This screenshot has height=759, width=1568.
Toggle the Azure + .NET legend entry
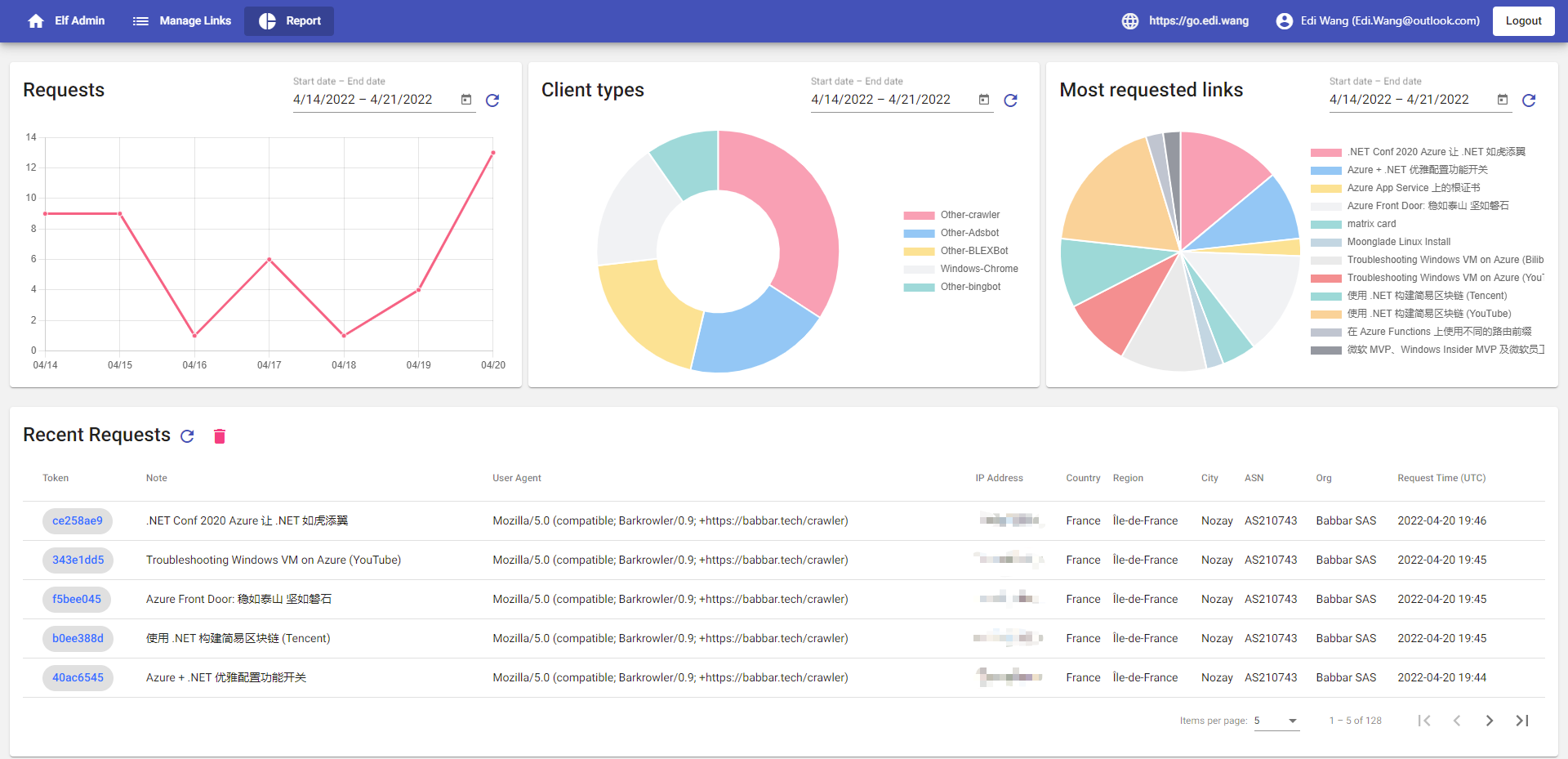click(x=1400, y=170)
